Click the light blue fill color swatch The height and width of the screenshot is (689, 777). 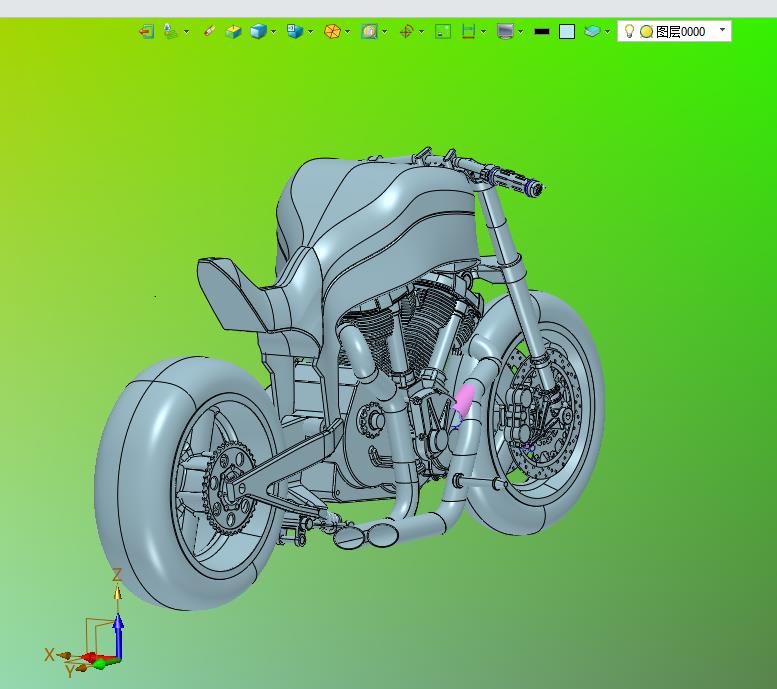pyautogui.click(x=567, y=32)
